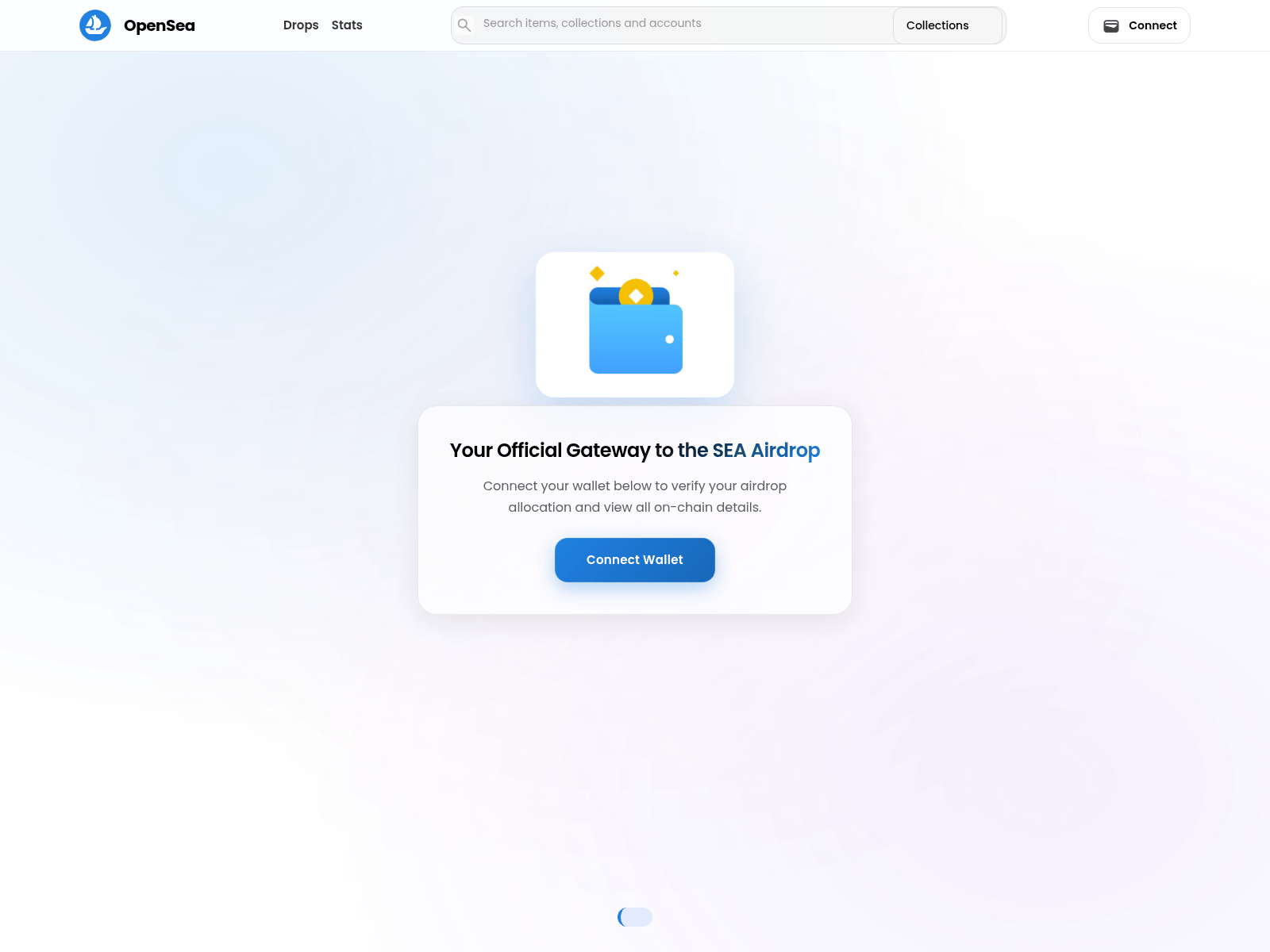Viewport: 1270px width, 952px height.
Task: Open the Drops menu item
Action: 301,25
